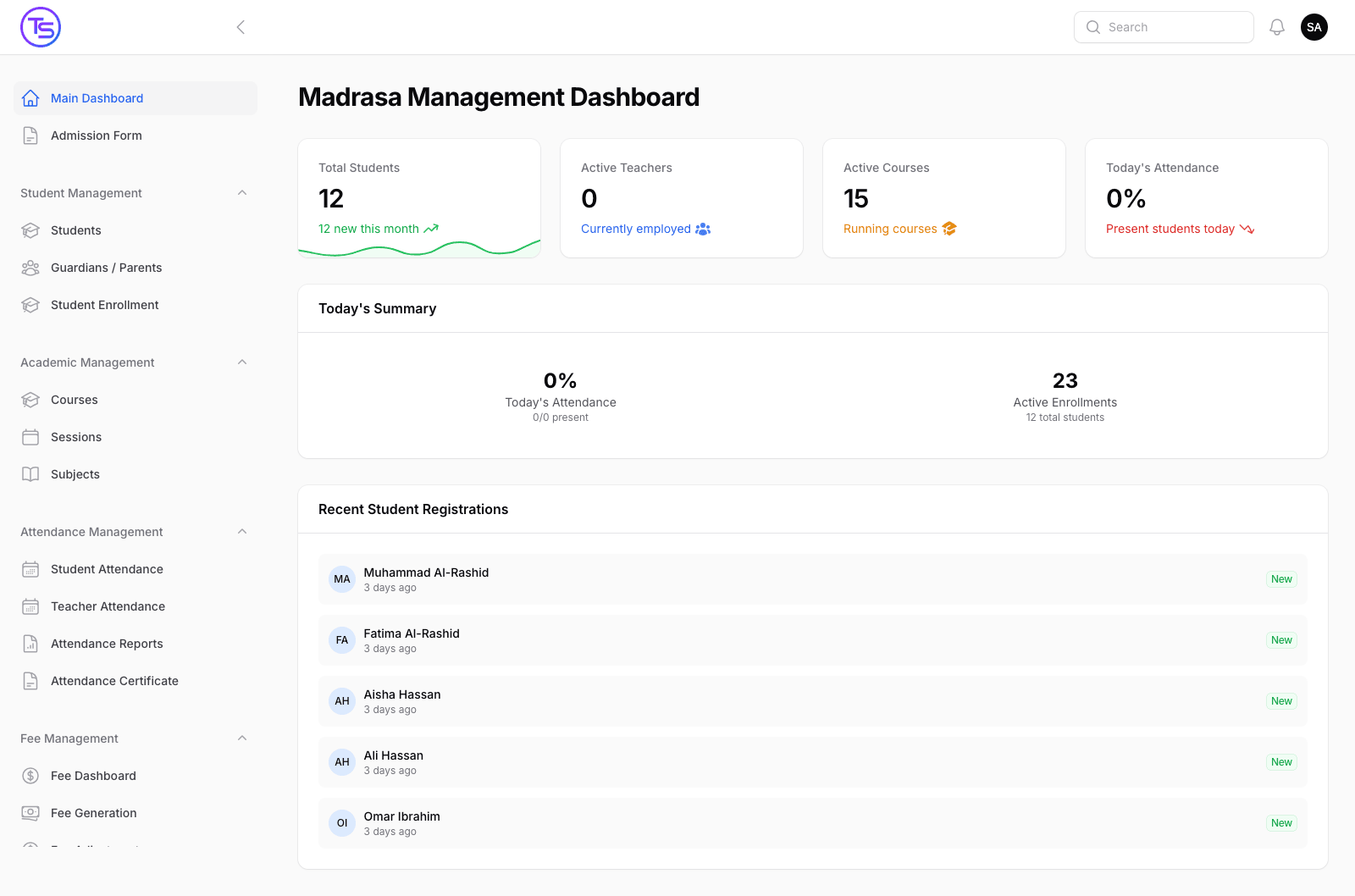Screen dimensions: 1355x896
Task: Open Sessions page
Action: (135, 437)
